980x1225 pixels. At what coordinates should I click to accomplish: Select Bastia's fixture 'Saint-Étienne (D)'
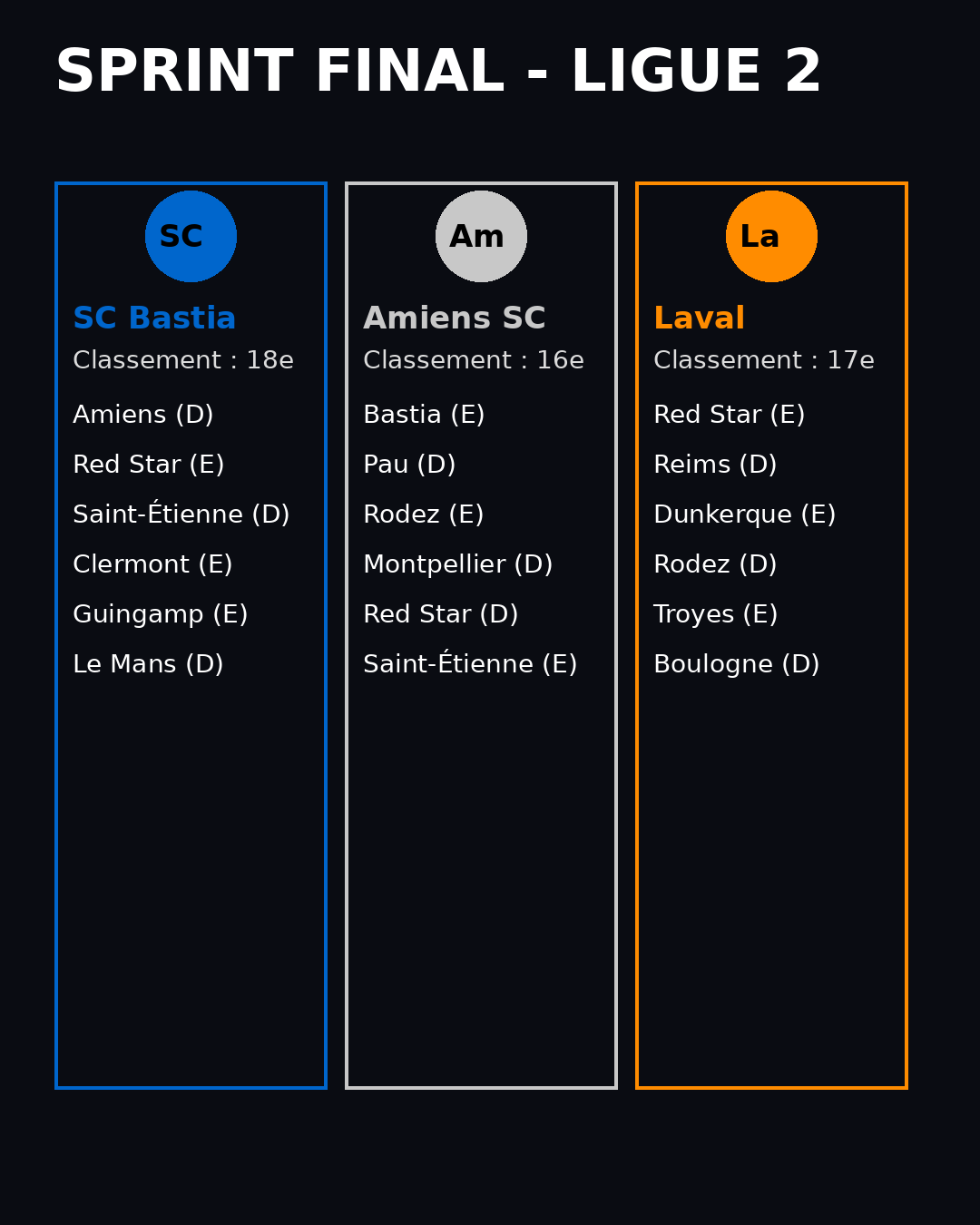[x=181, y=514]
